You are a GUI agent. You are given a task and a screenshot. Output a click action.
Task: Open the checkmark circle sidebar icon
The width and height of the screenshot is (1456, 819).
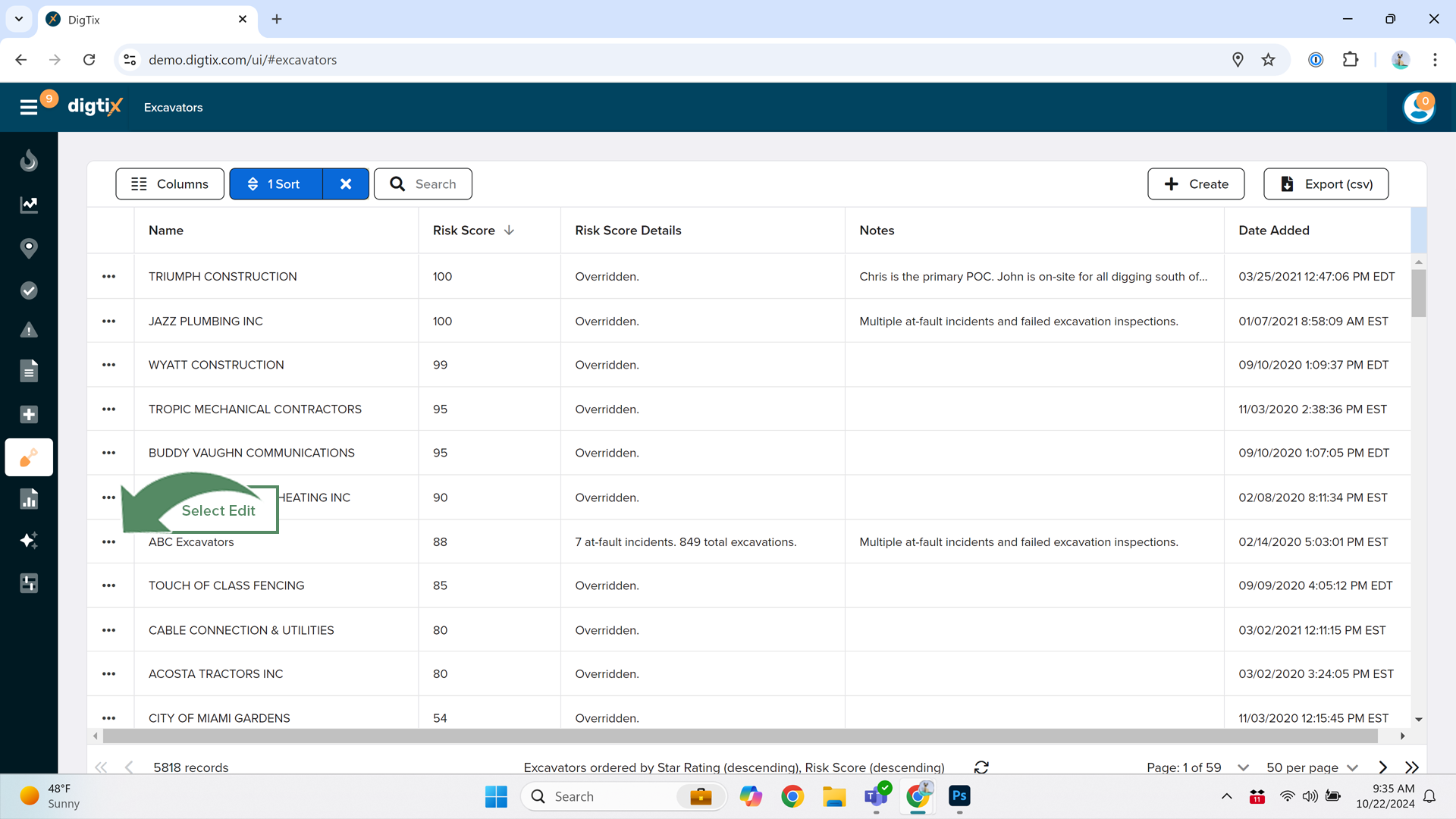coord(29,290)
